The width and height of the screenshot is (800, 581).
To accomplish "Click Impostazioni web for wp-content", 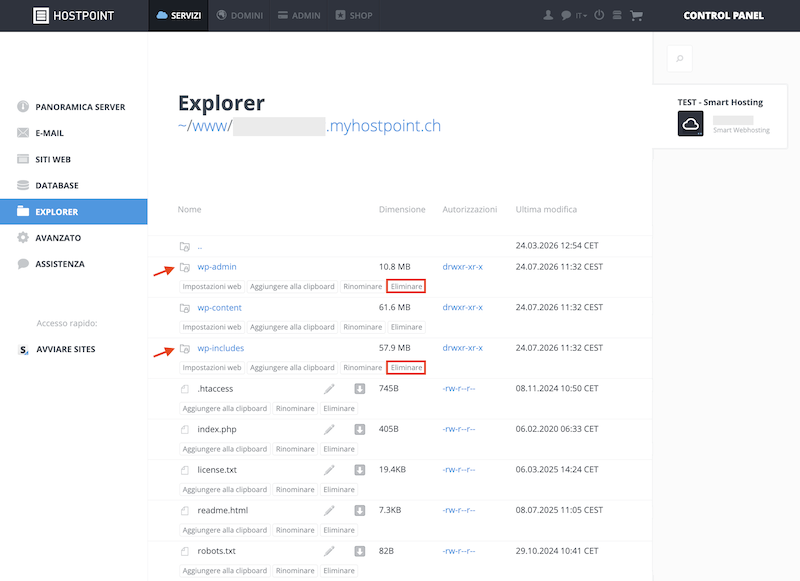I will pos(212,327).
